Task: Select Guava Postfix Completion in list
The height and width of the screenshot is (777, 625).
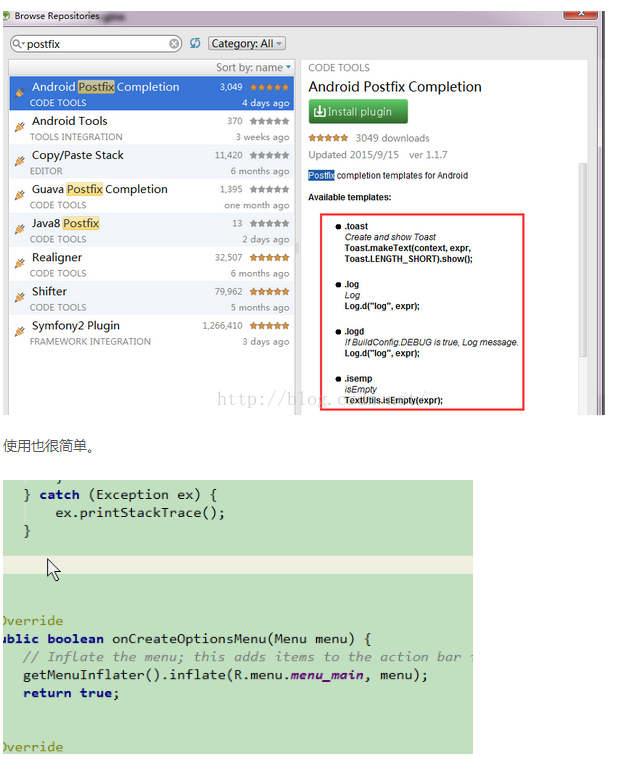Action: [152, 196]
